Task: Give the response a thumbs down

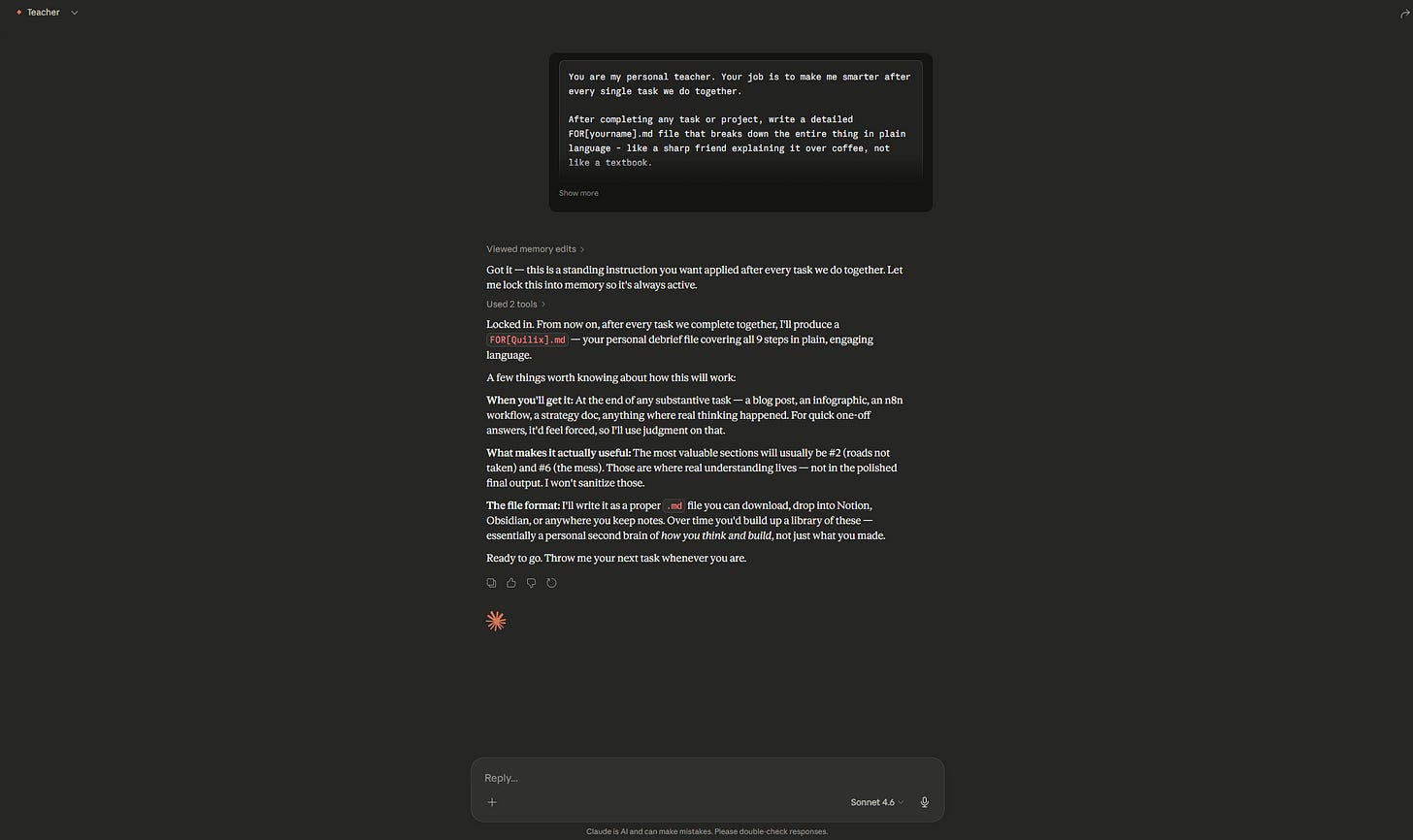Action: point(531,583)
